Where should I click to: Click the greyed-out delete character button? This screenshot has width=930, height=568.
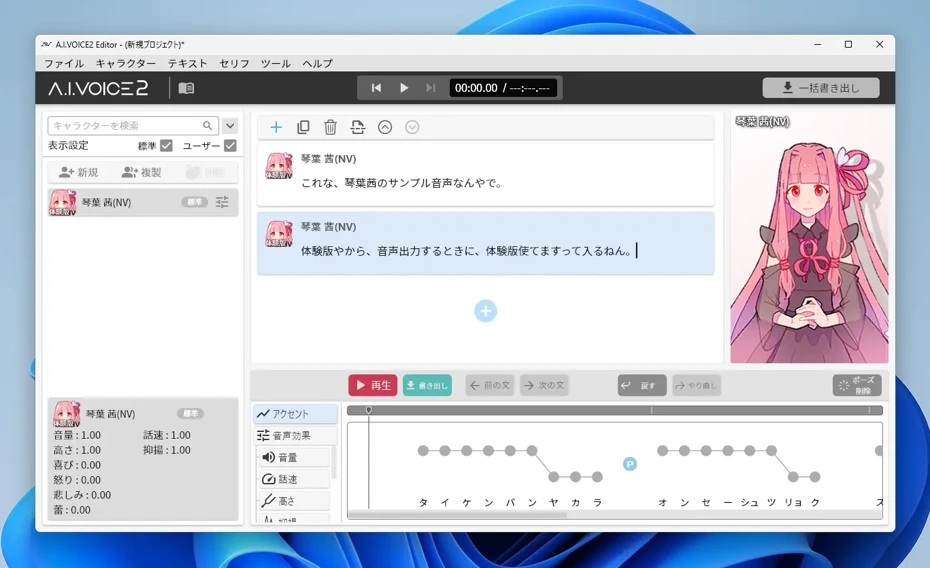click(x=206, y=172)
